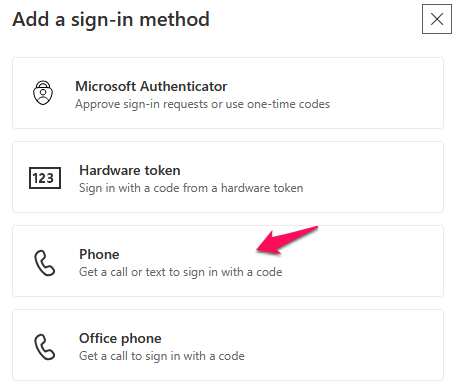This screenshot has width=462, height=386.
Task: Click 'Get a call to sign in with a code'
Action: (x=162, y=356)
